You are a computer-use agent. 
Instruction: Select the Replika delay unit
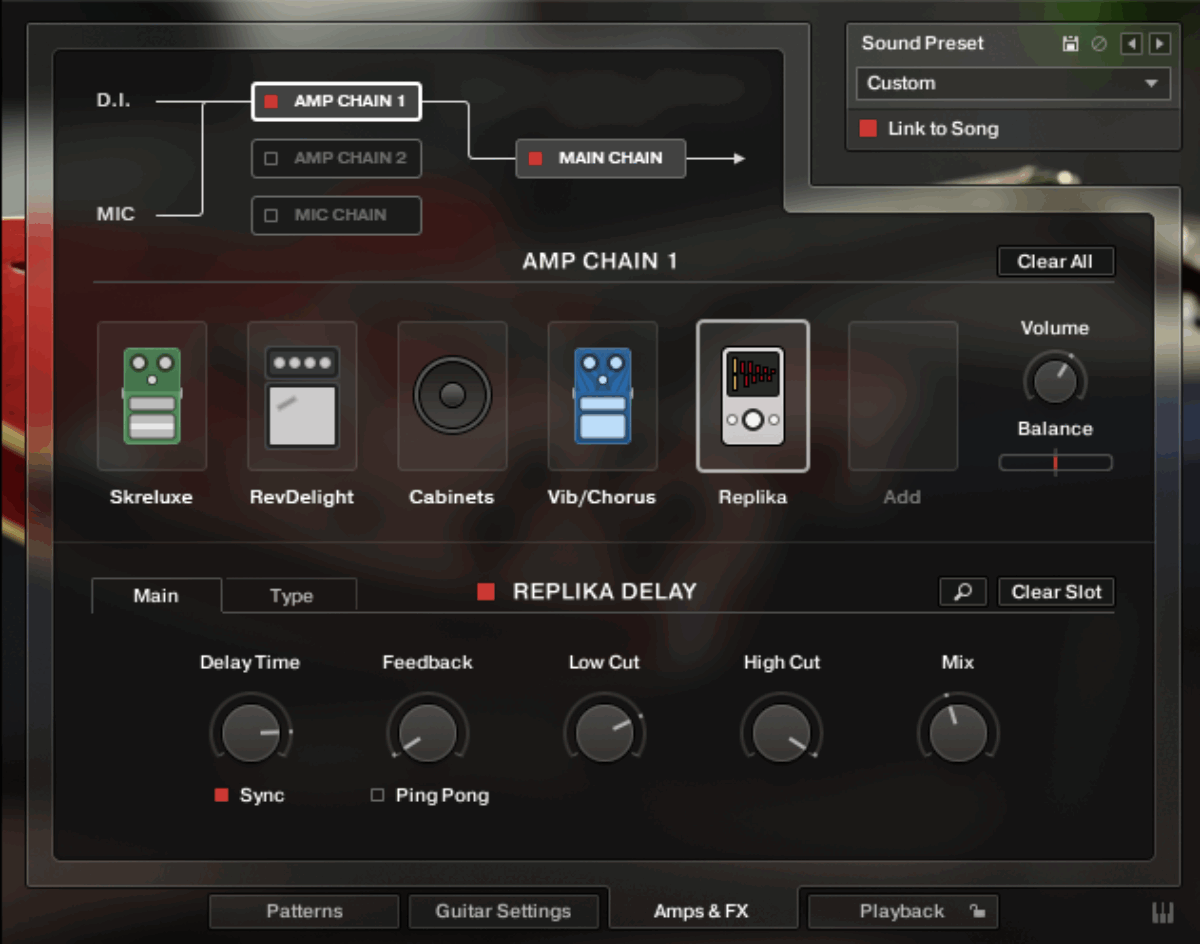coord(753,395)
